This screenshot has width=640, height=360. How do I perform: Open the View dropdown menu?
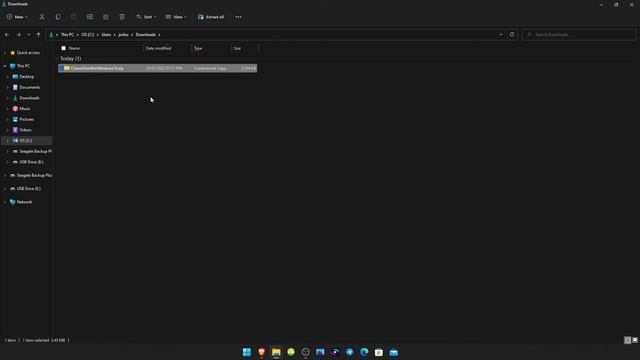point(176,17)
